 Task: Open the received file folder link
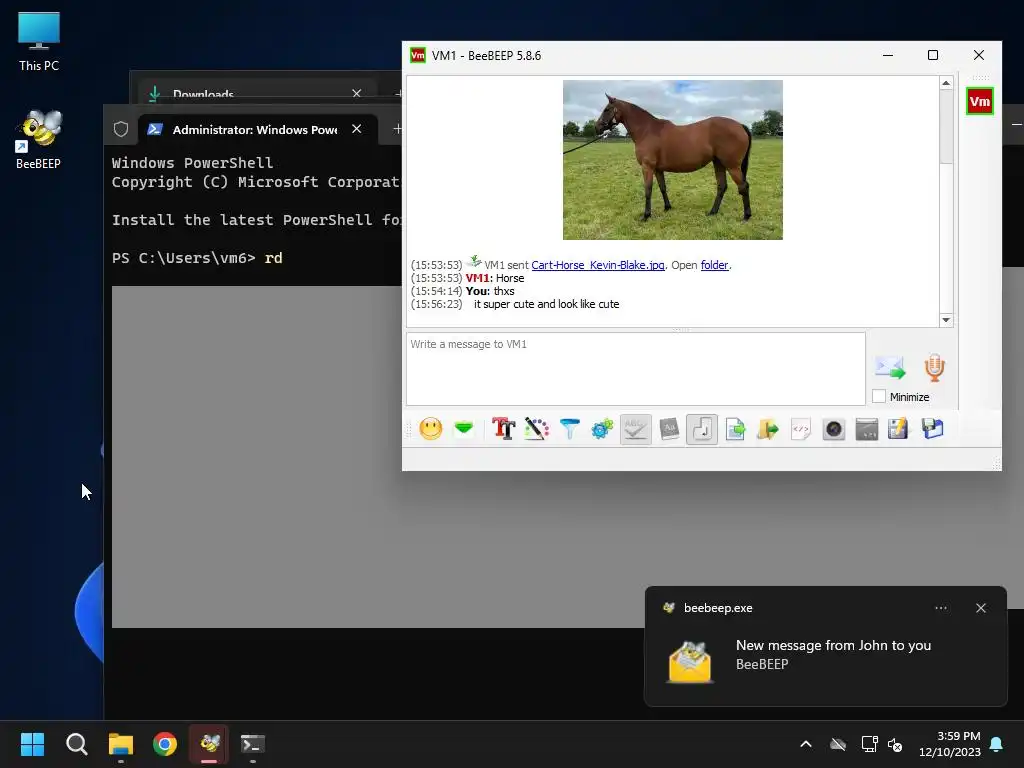point(714,265)
